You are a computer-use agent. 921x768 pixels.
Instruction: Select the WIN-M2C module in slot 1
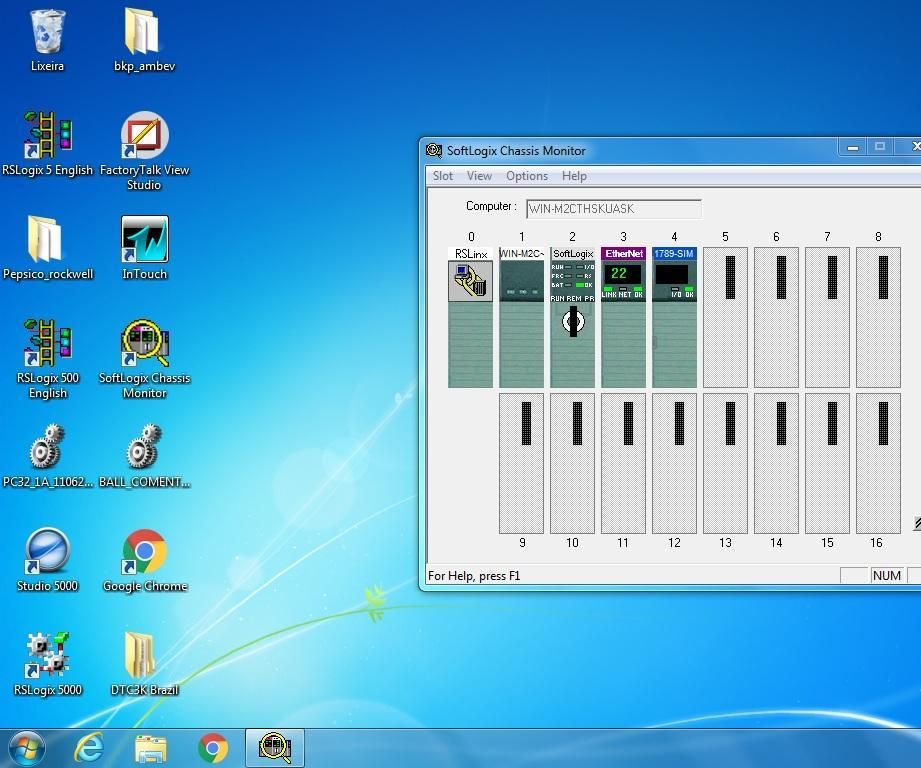click(522, 317)
